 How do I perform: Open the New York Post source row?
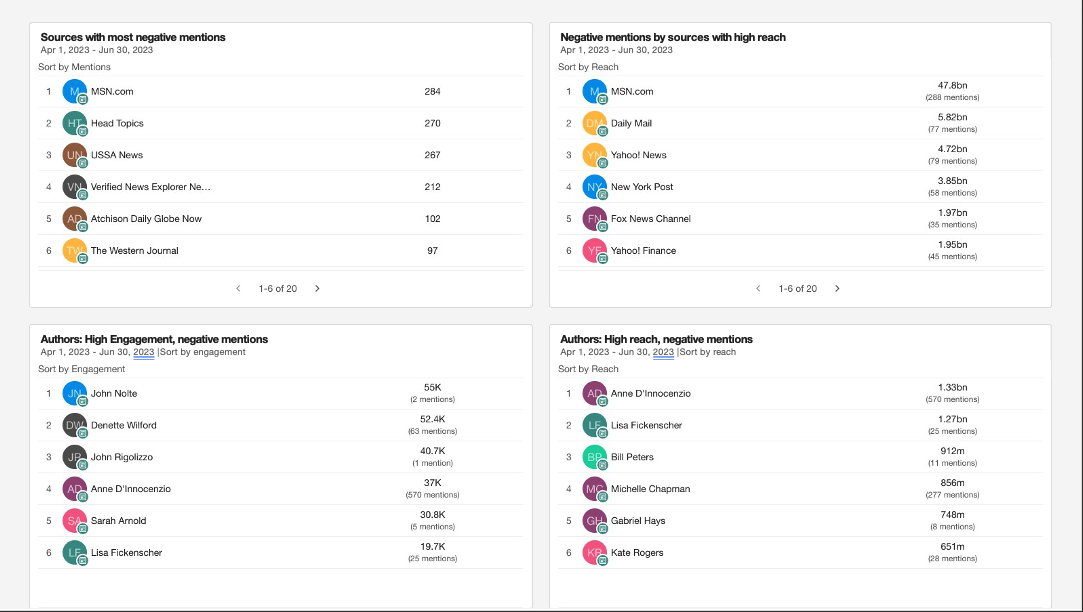point(641,187)
